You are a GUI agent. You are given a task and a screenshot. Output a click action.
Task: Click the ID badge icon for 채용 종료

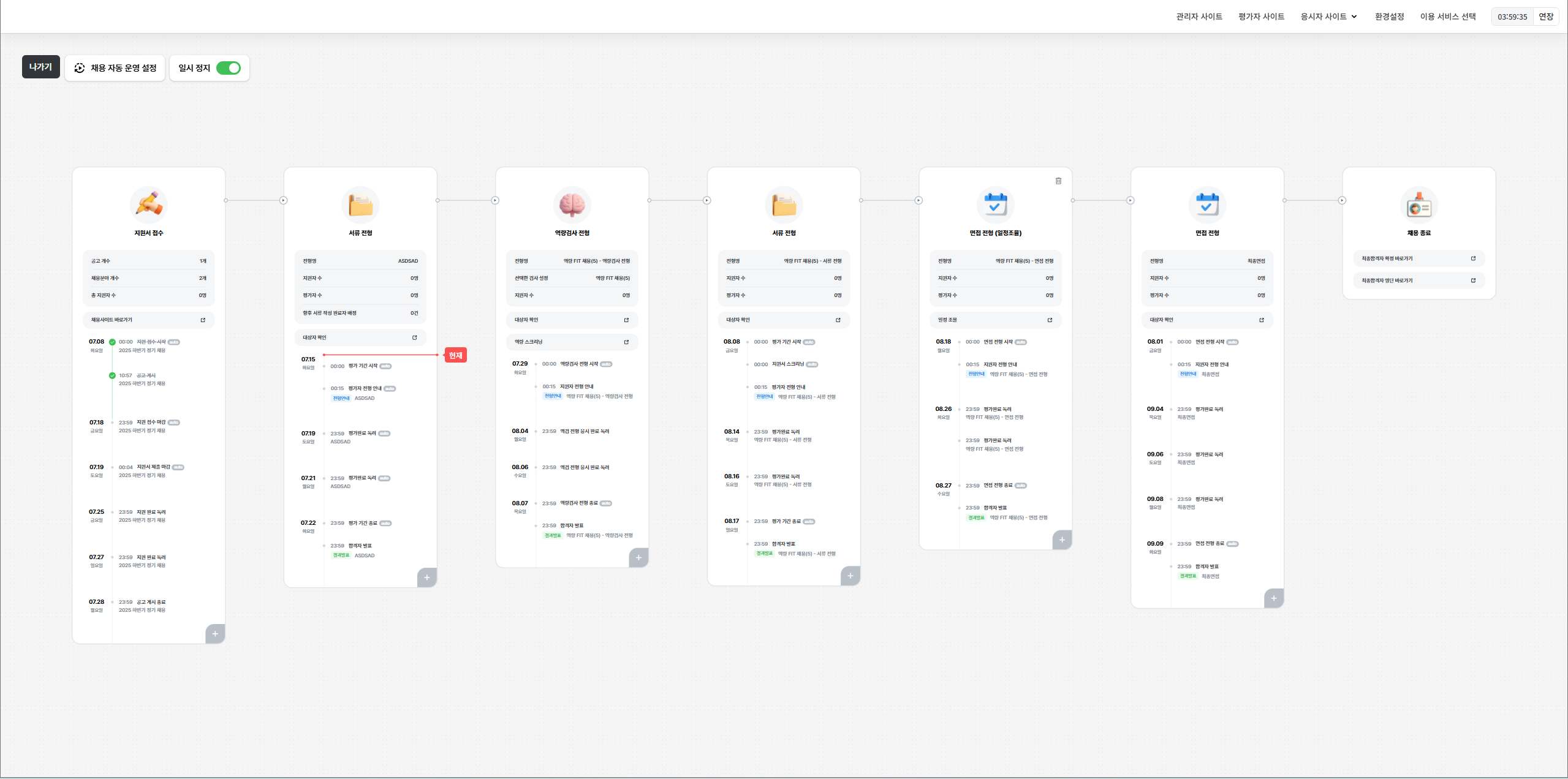tap(1418, 205)
